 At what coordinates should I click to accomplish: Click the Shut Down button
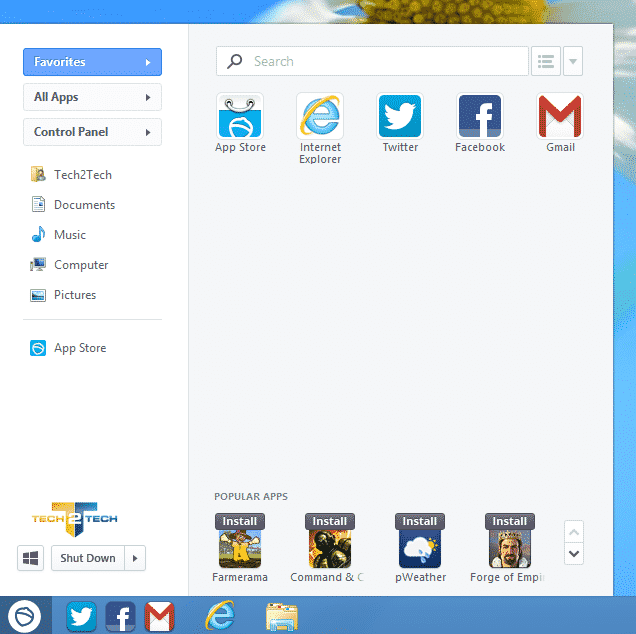click(x=87, y=558)
